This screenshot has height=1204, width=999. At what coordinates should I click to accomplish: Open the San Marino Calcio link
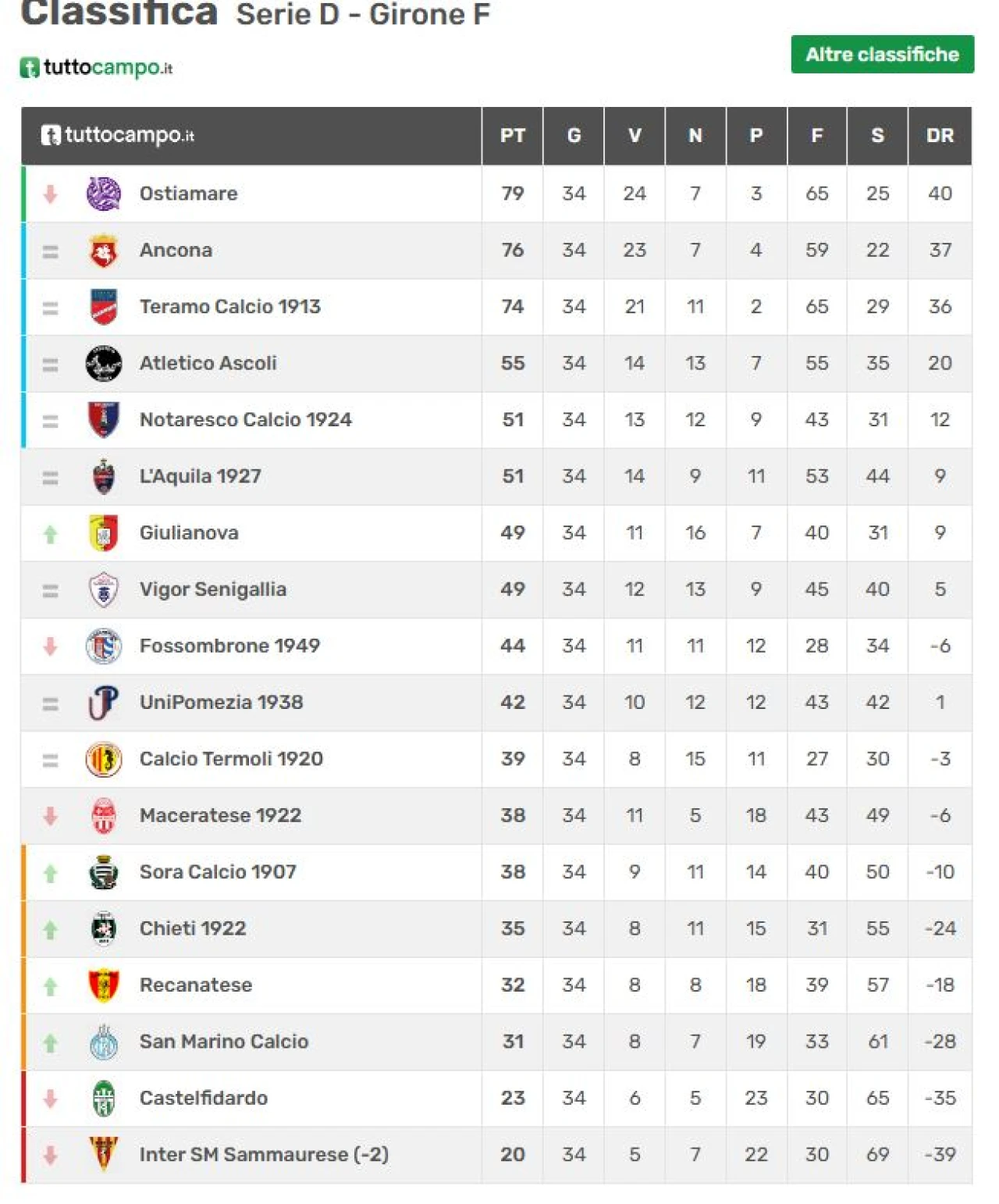pos(224,1042)
